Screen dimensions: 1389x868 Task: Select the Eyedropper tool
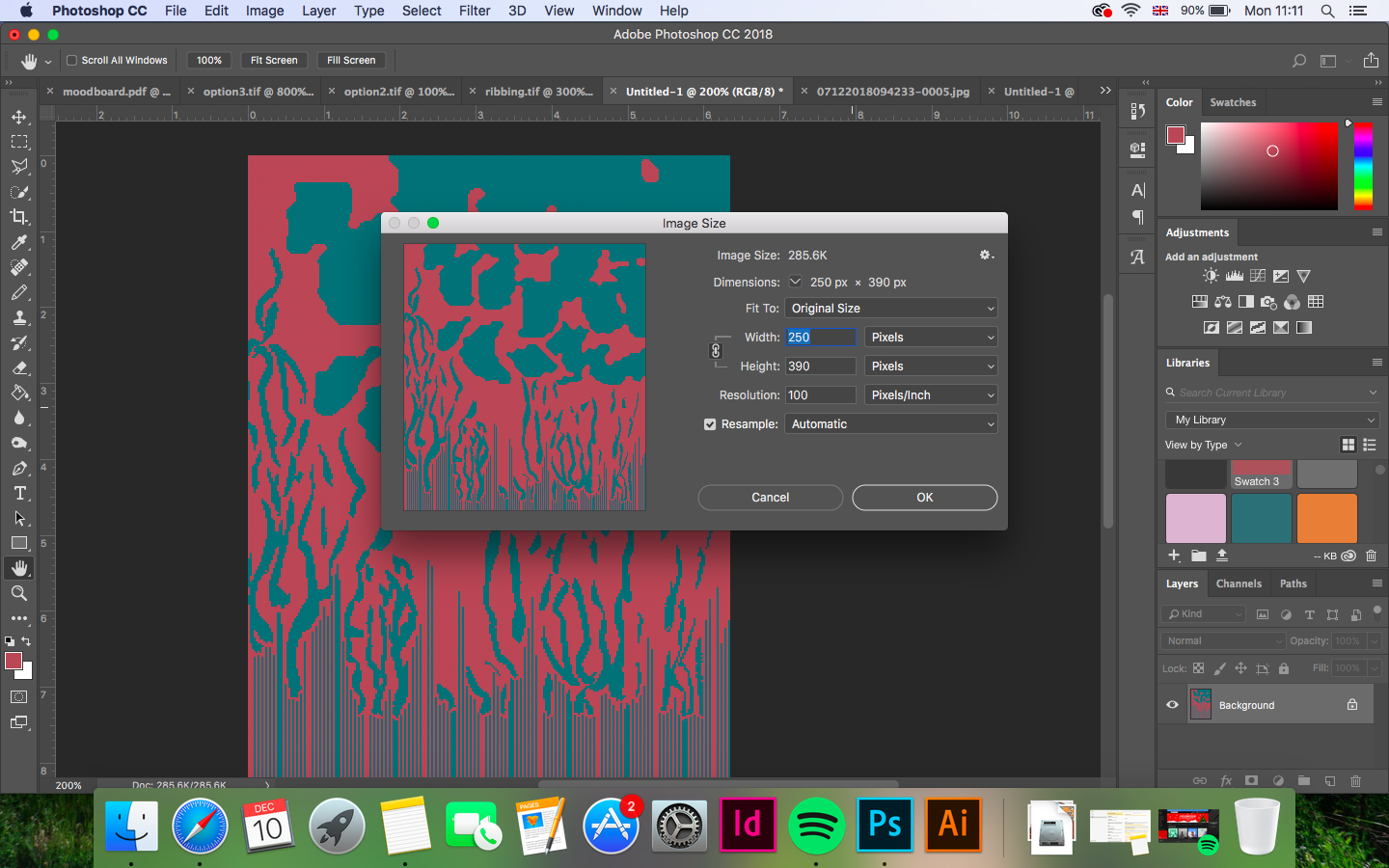19,242
